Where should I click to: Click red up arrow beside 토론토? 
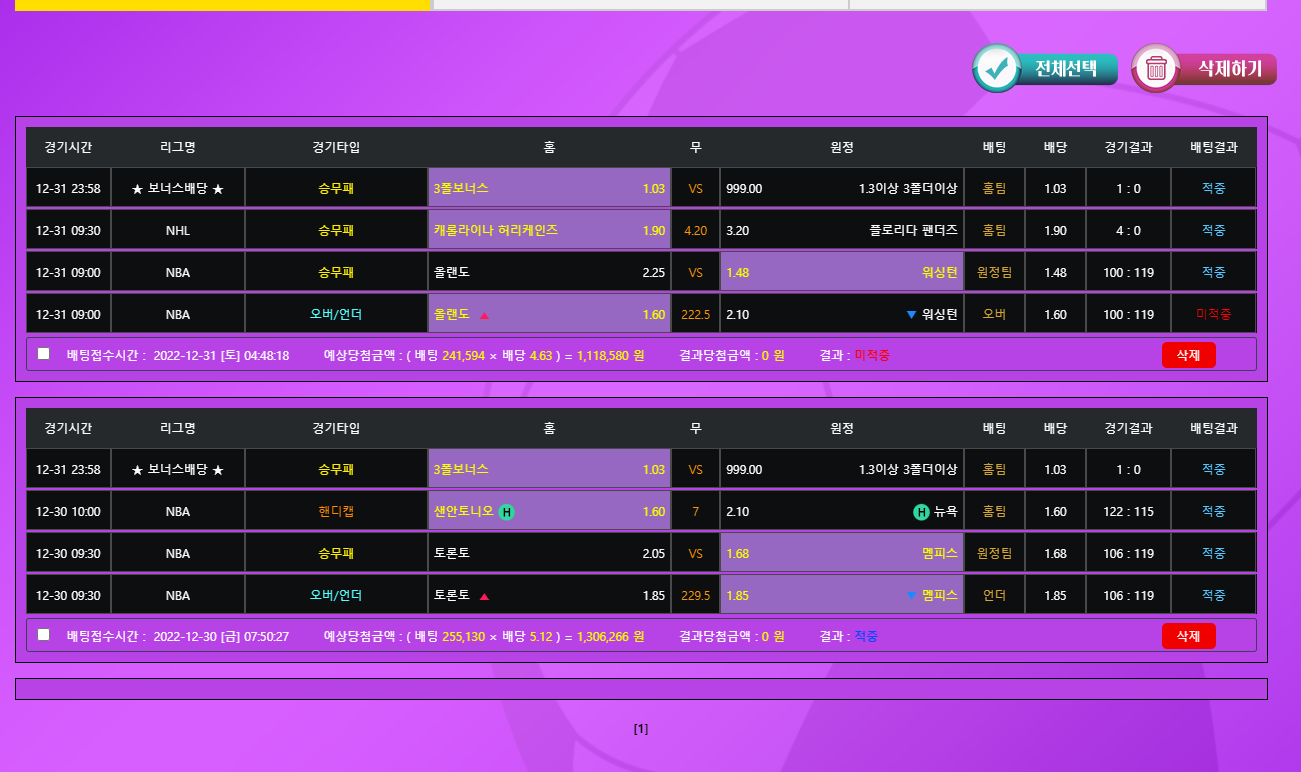[484, 596]
